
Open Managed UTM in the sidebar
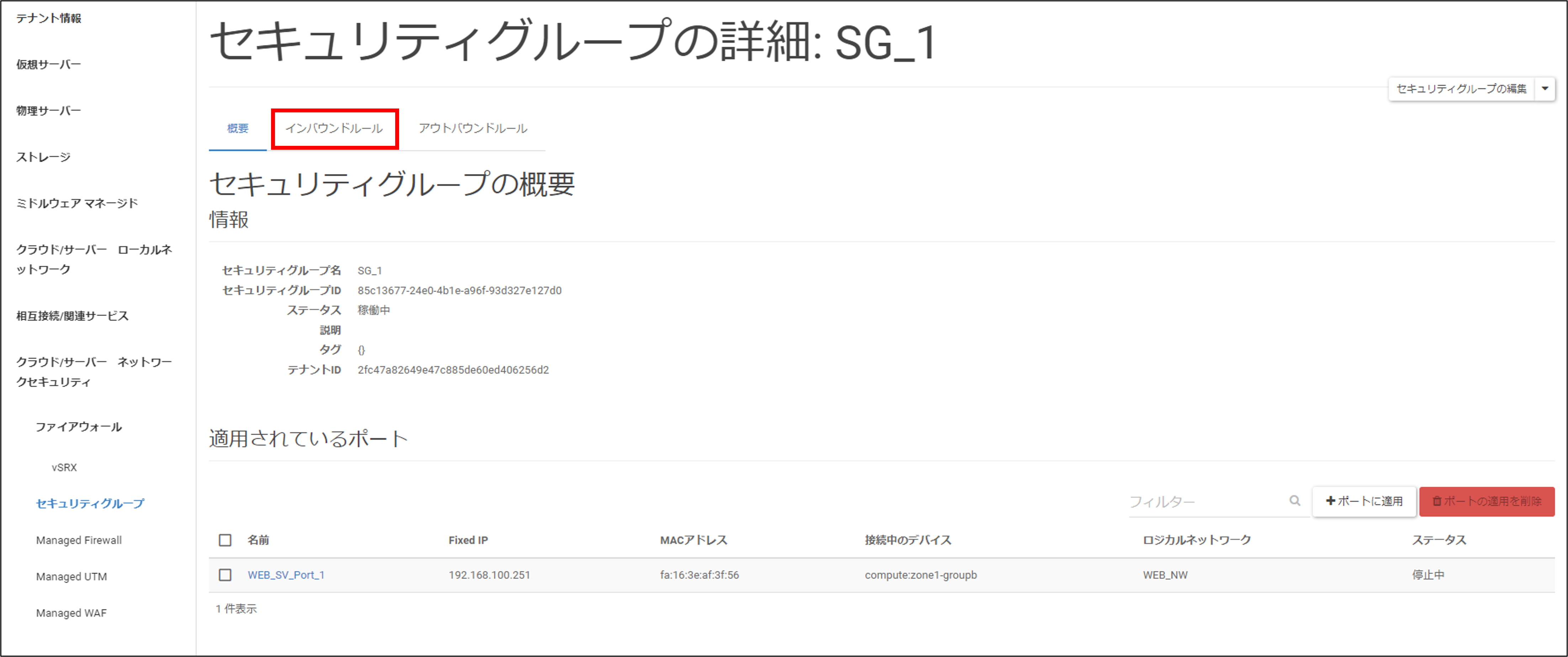pos(71,577)
